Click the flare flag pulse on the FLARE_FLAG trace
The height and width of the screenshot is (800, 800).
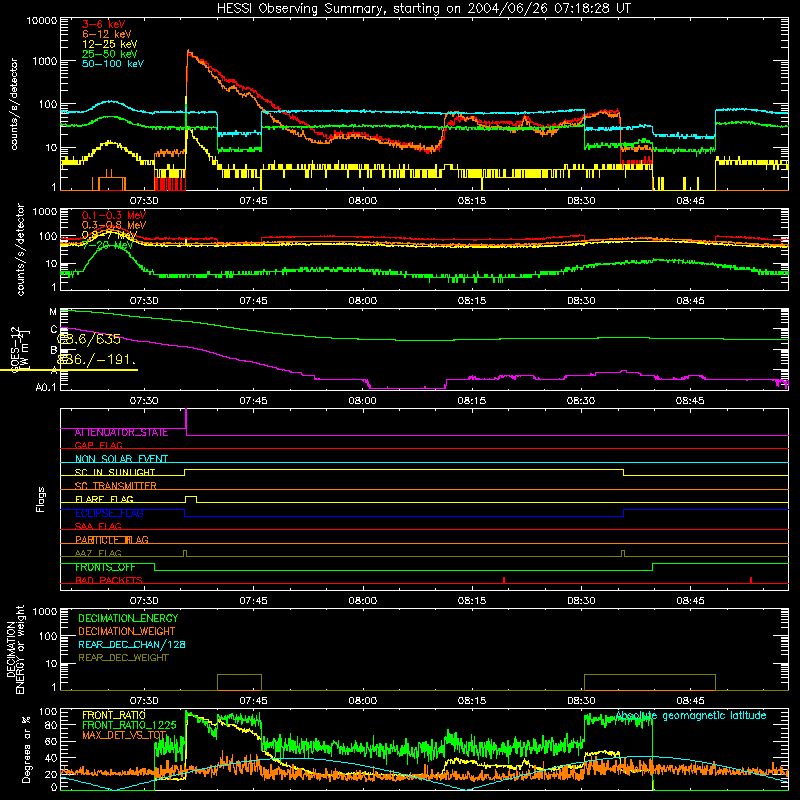pos(190,499)
